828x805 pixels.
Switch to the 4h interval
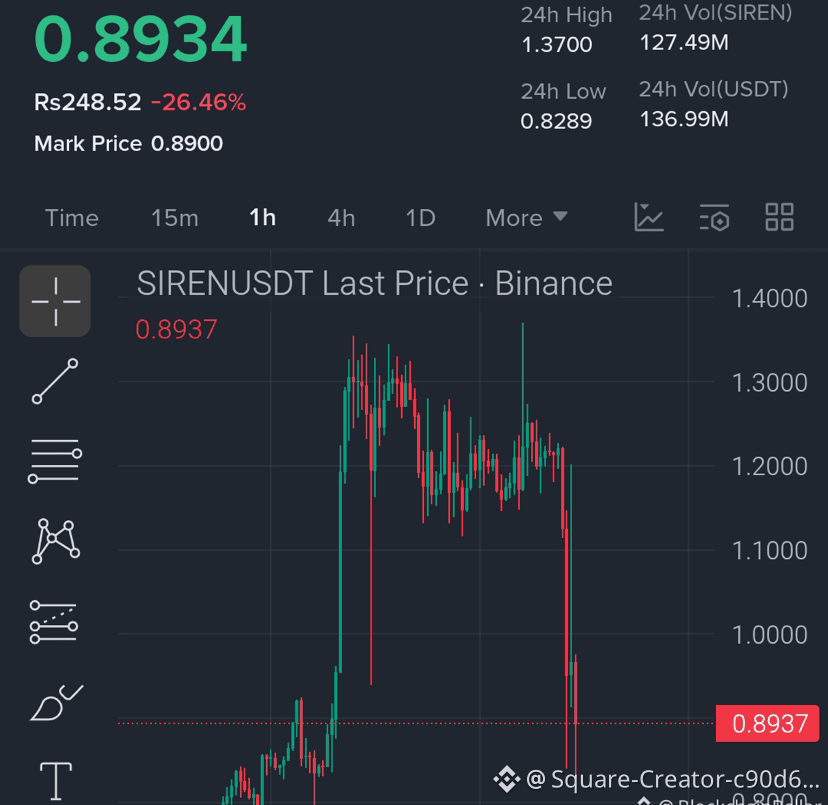point(341,218)
